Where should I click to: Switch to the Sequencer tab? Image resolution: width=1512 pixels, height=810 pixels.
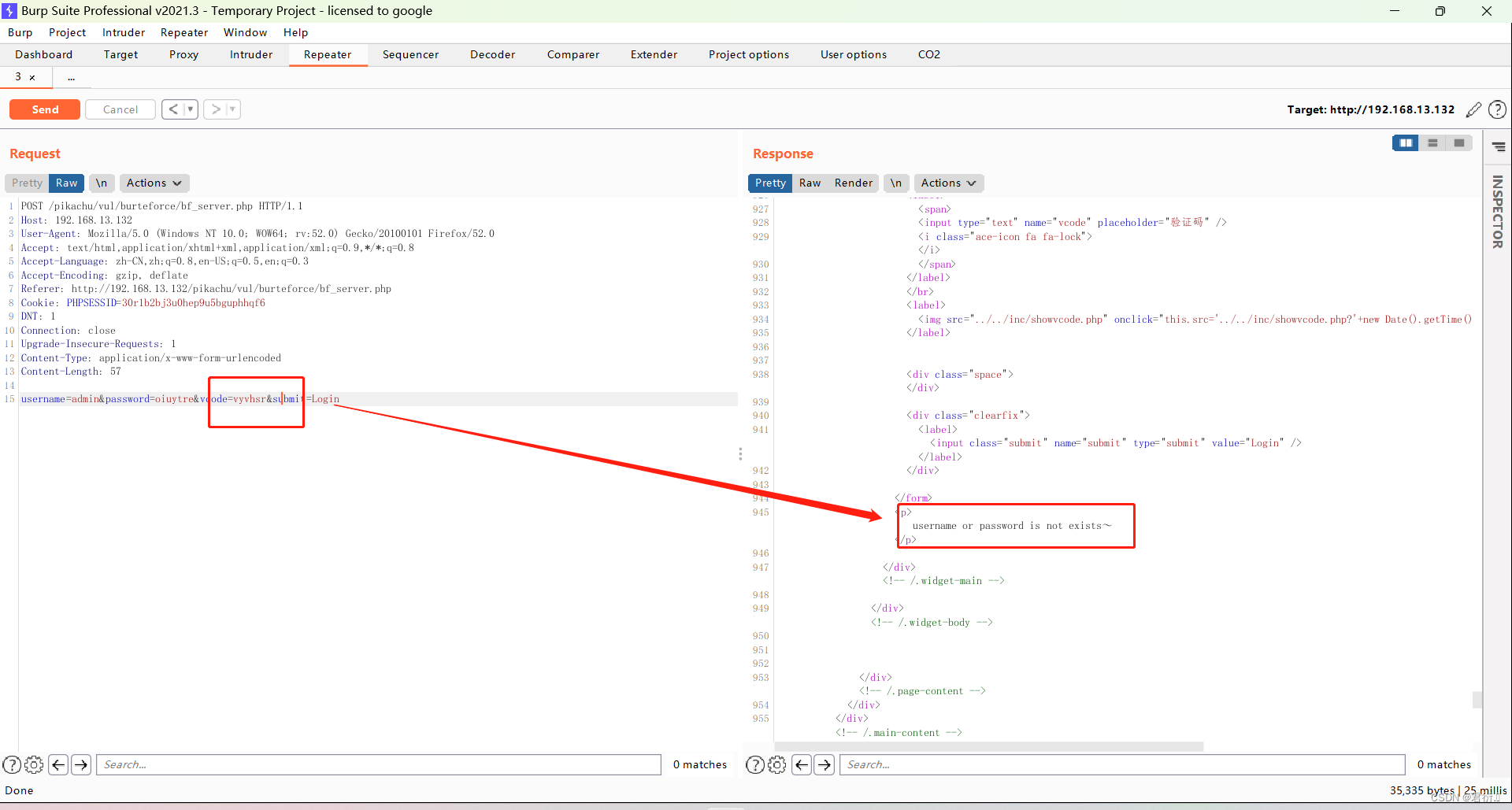tap(410, 54)
